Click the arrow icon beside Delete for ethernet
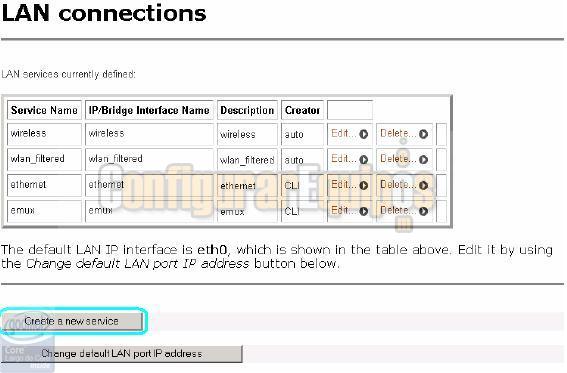 pyautogui.click(x=423, y=185)
